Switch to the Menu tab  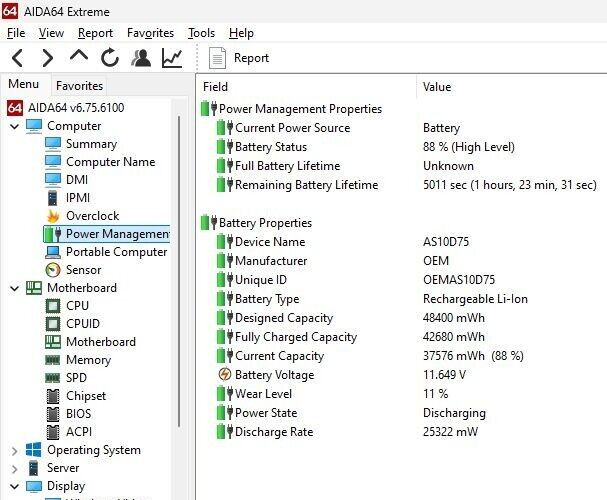(23, 84)
